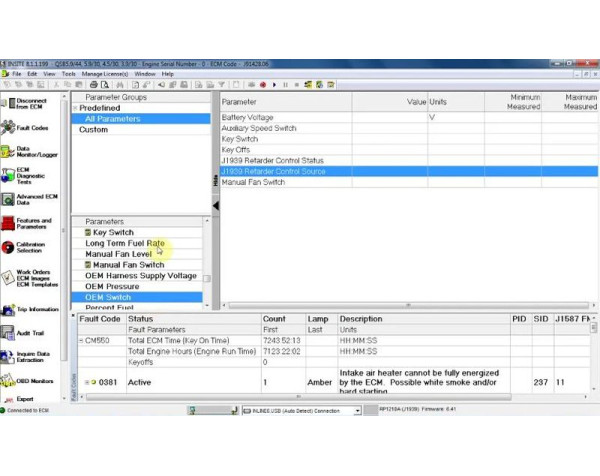Open the Tools menu

tap(68, 74)
